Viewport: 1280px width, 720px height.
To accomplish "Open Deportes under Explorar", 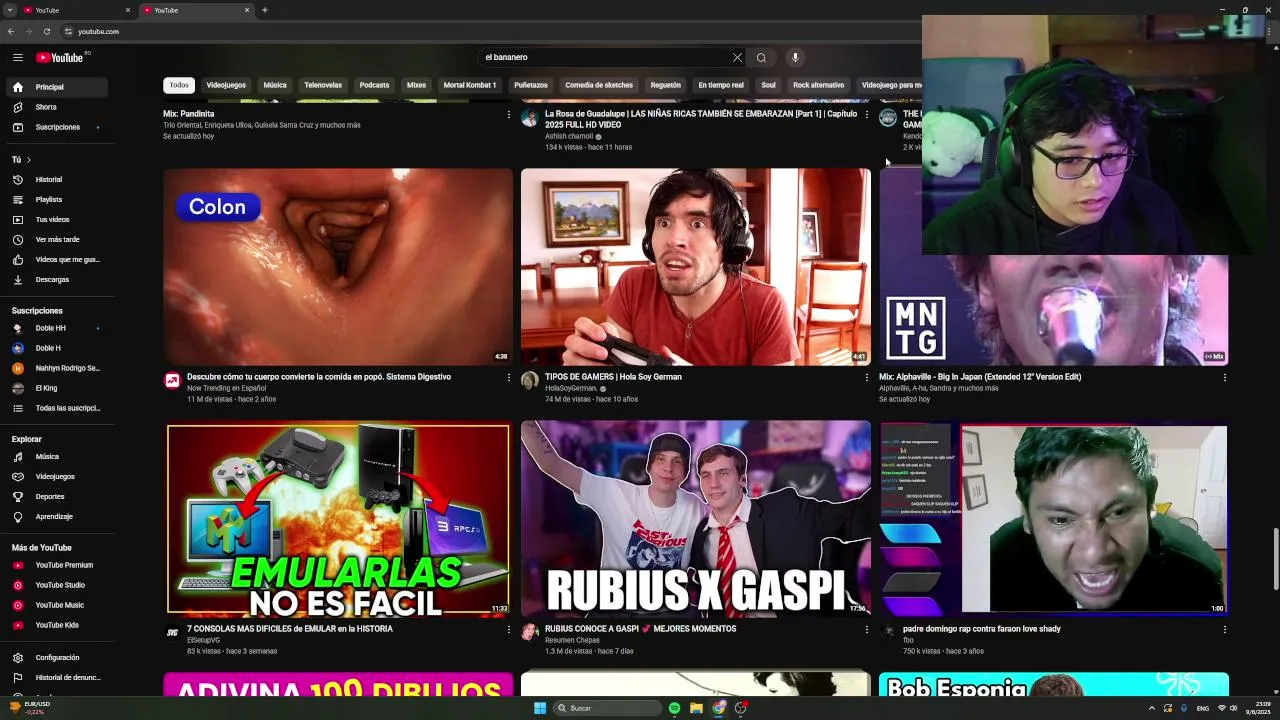I will tap(57, 496).
